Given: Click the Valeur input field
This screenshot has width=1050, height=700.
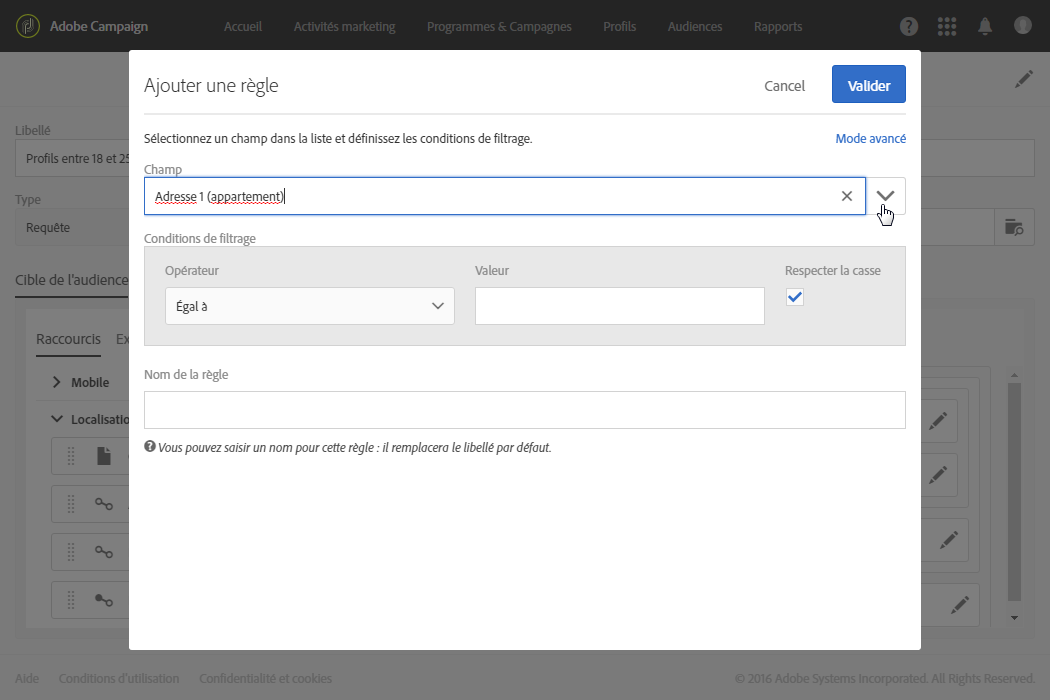Looking at the screenshot, I should (619, 306).
